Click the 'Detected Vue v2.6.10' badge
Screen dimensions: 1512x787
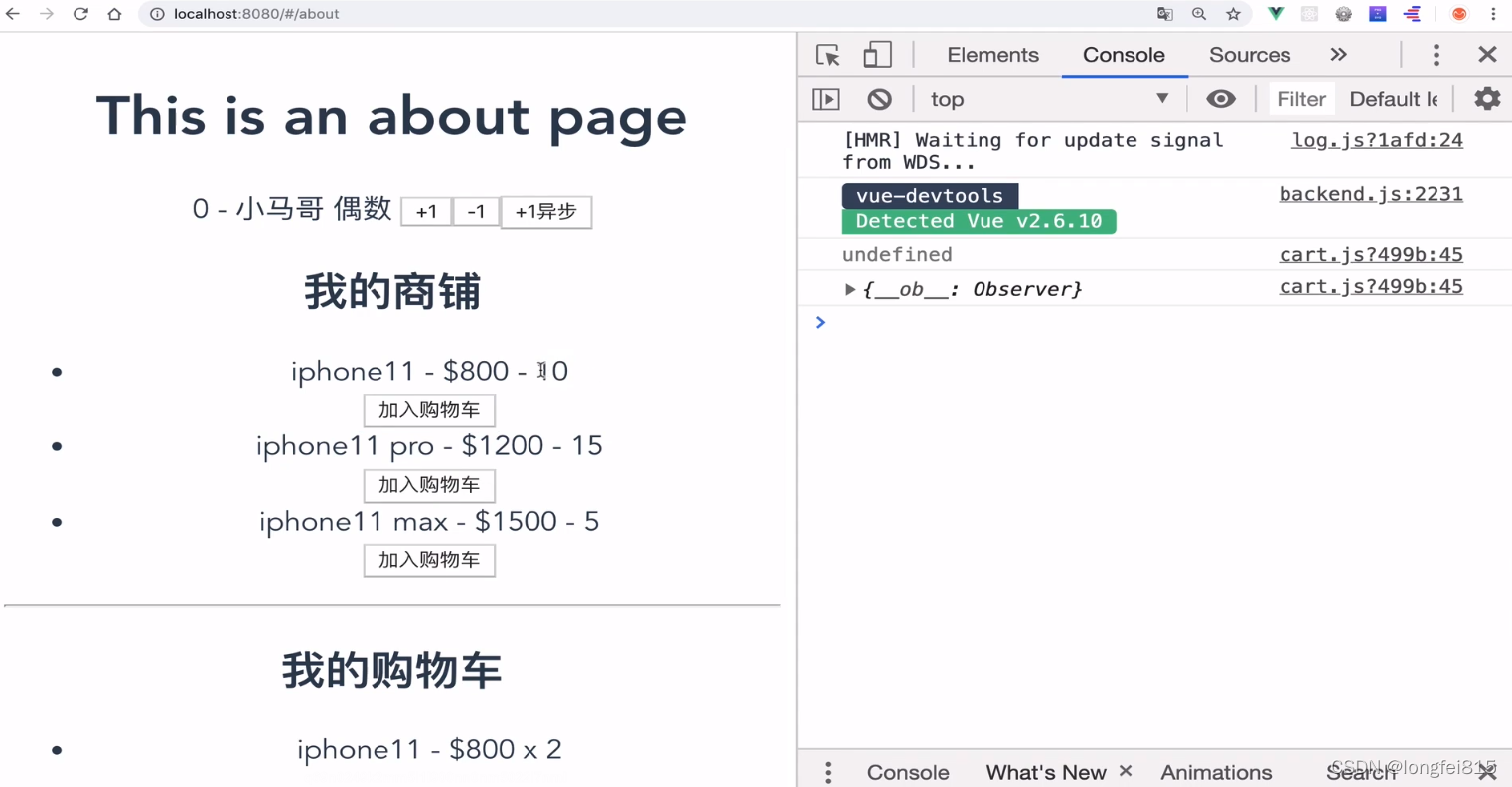(x=979, y=221)
